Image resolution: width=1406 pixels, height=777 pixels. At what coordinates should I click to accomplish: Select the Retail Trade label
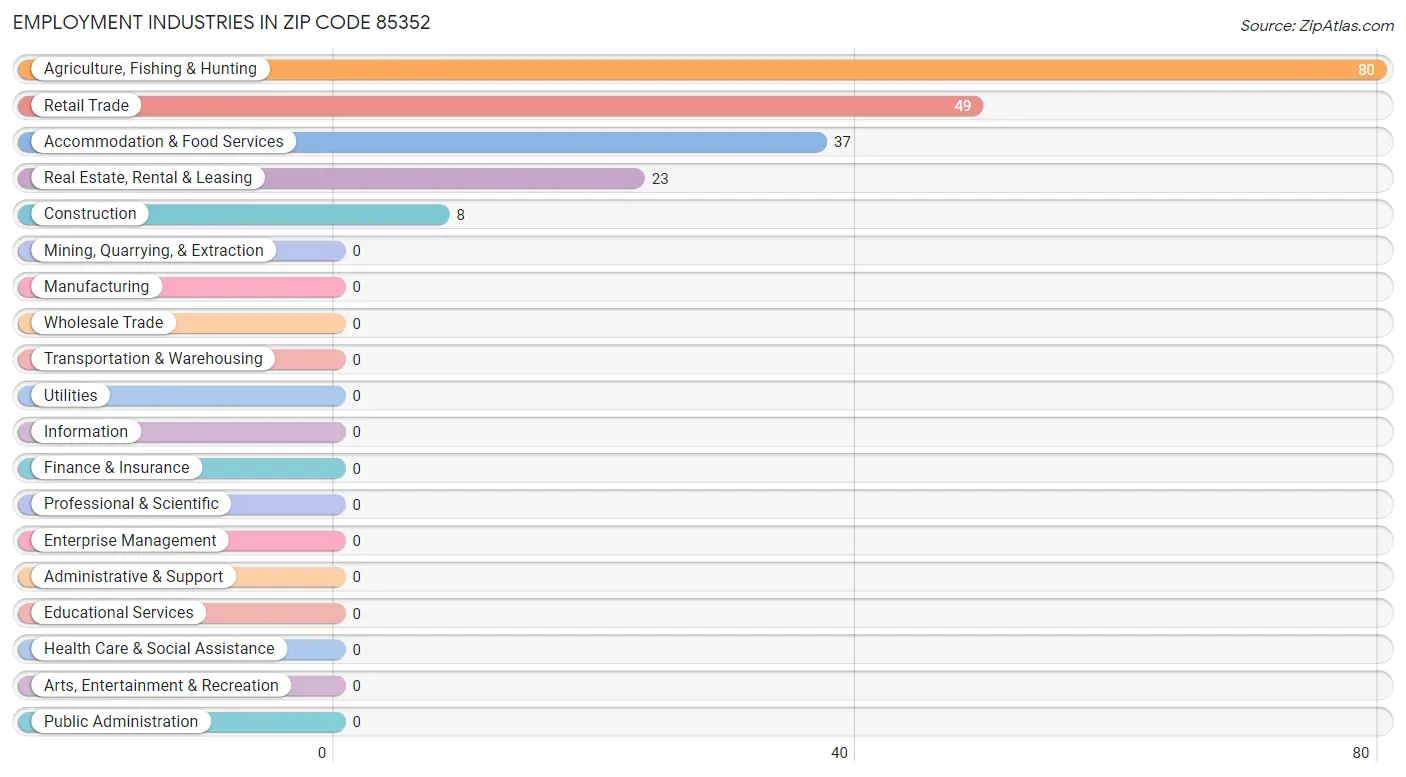click(x=86, y=105)
